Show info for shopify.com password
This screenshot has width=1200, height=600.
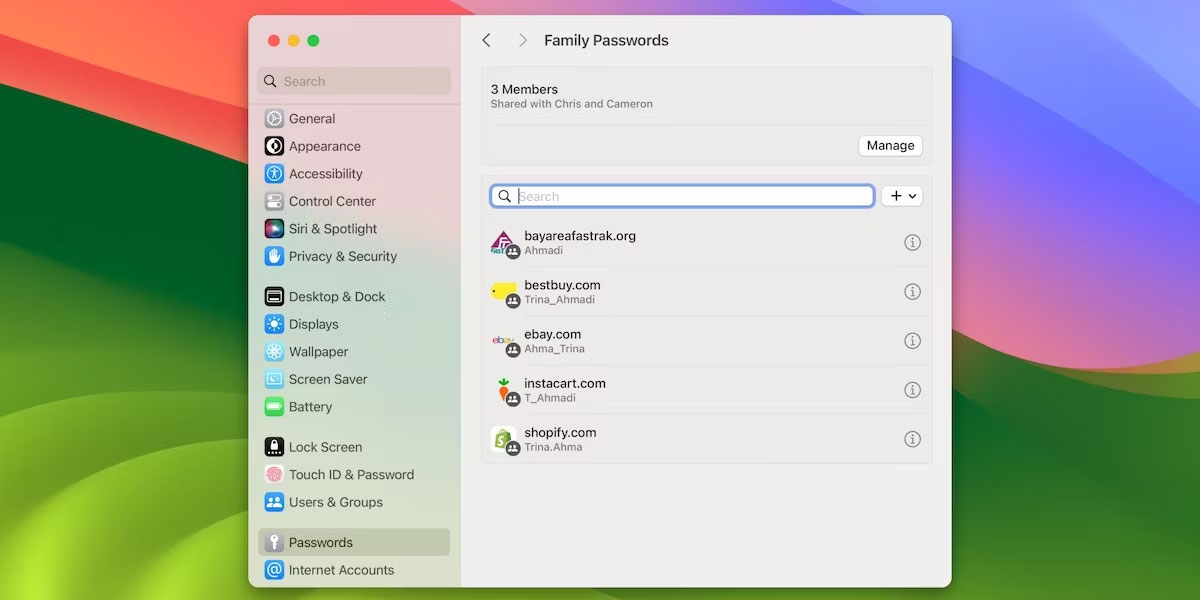912,439
